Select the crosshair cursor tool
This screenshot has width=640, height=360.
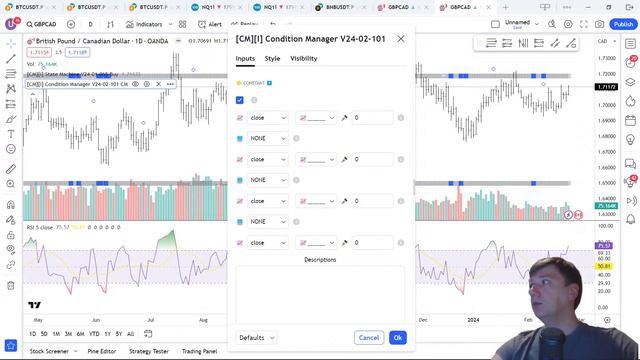(x=11, y=43)
